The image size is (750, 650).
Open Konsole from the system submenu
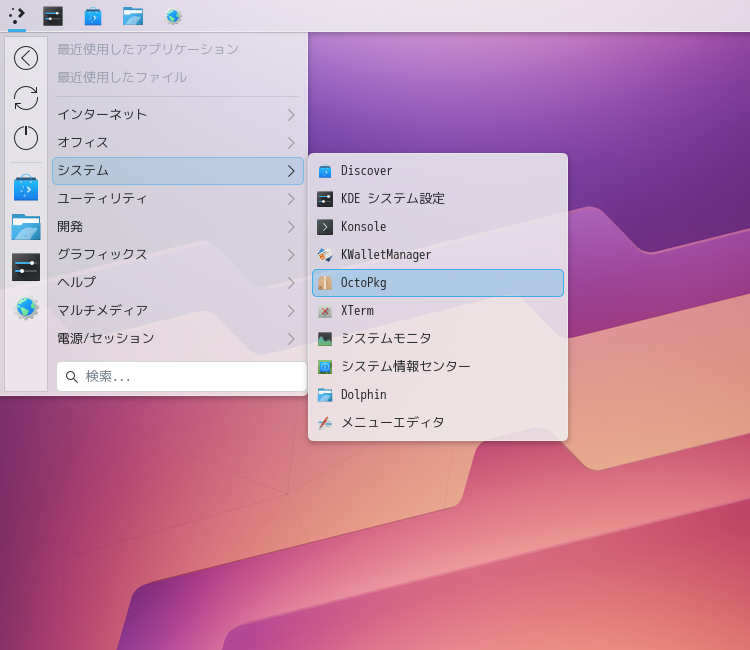(x=437, y=227)
